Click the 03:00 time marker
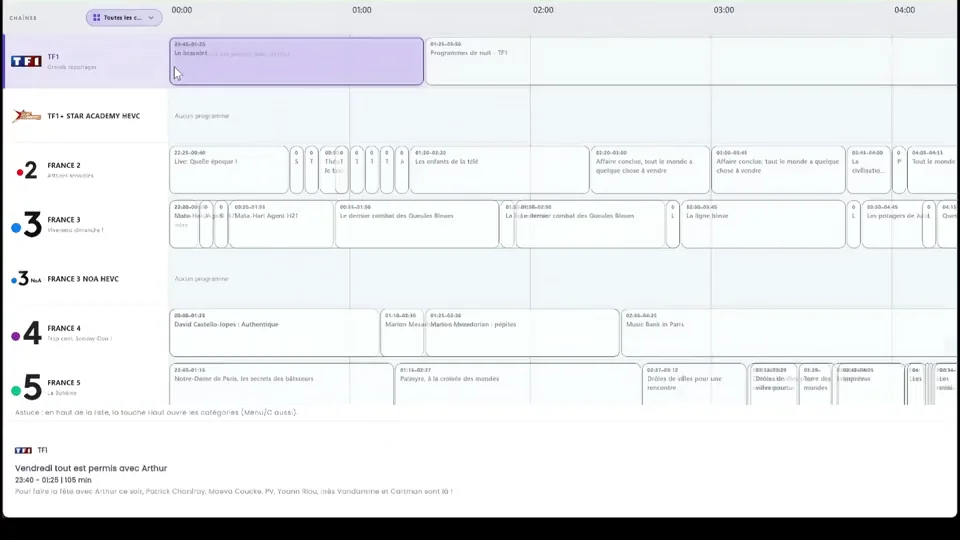960x540 pixels. coord(724,10)
